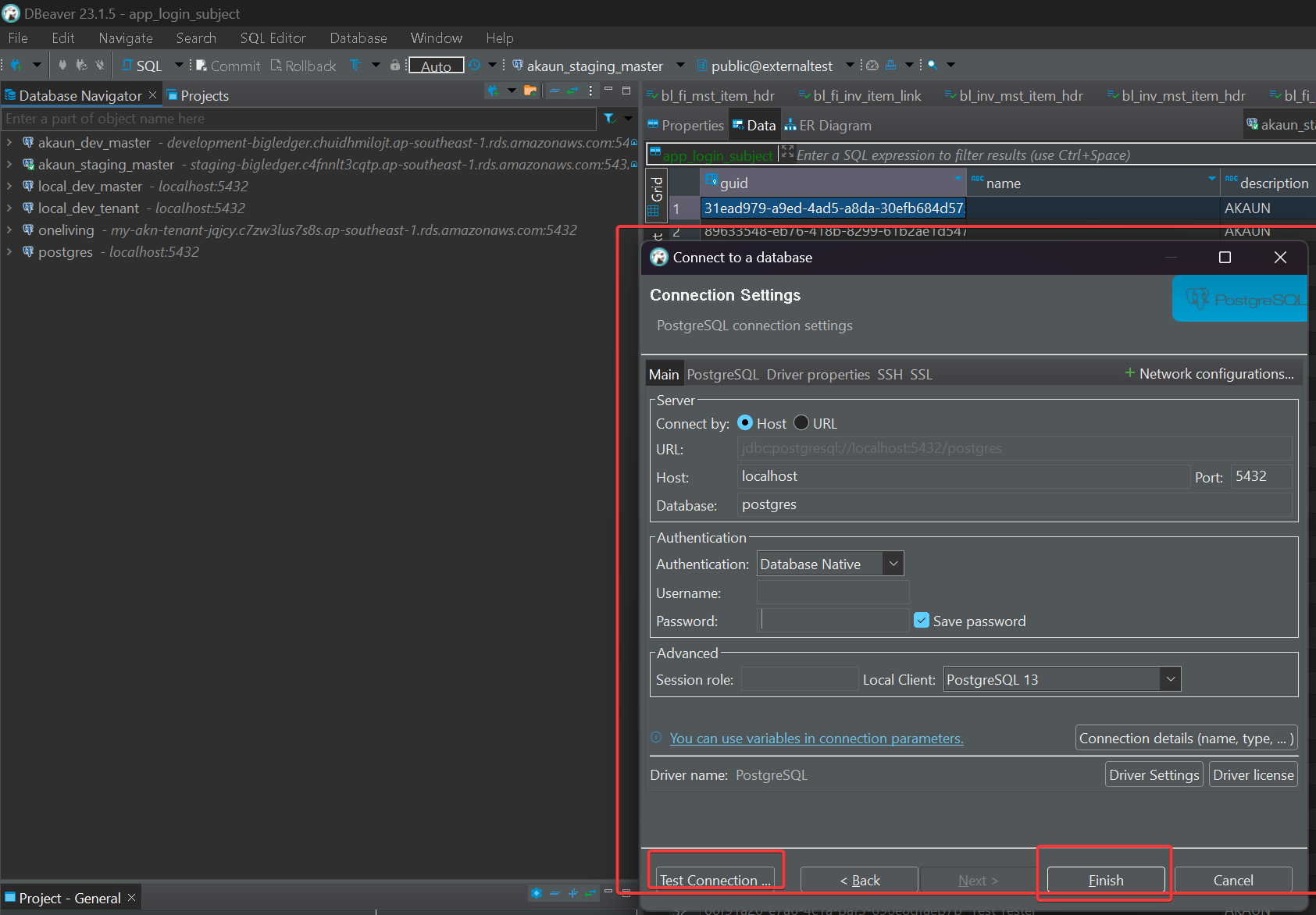Select the Host radio button

[745, 423]
